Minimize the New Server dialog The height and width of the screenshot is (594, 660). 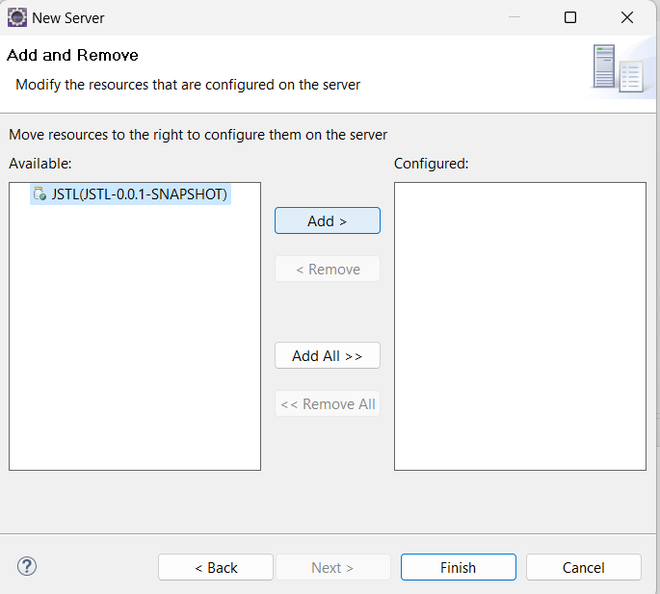[513, 17]
